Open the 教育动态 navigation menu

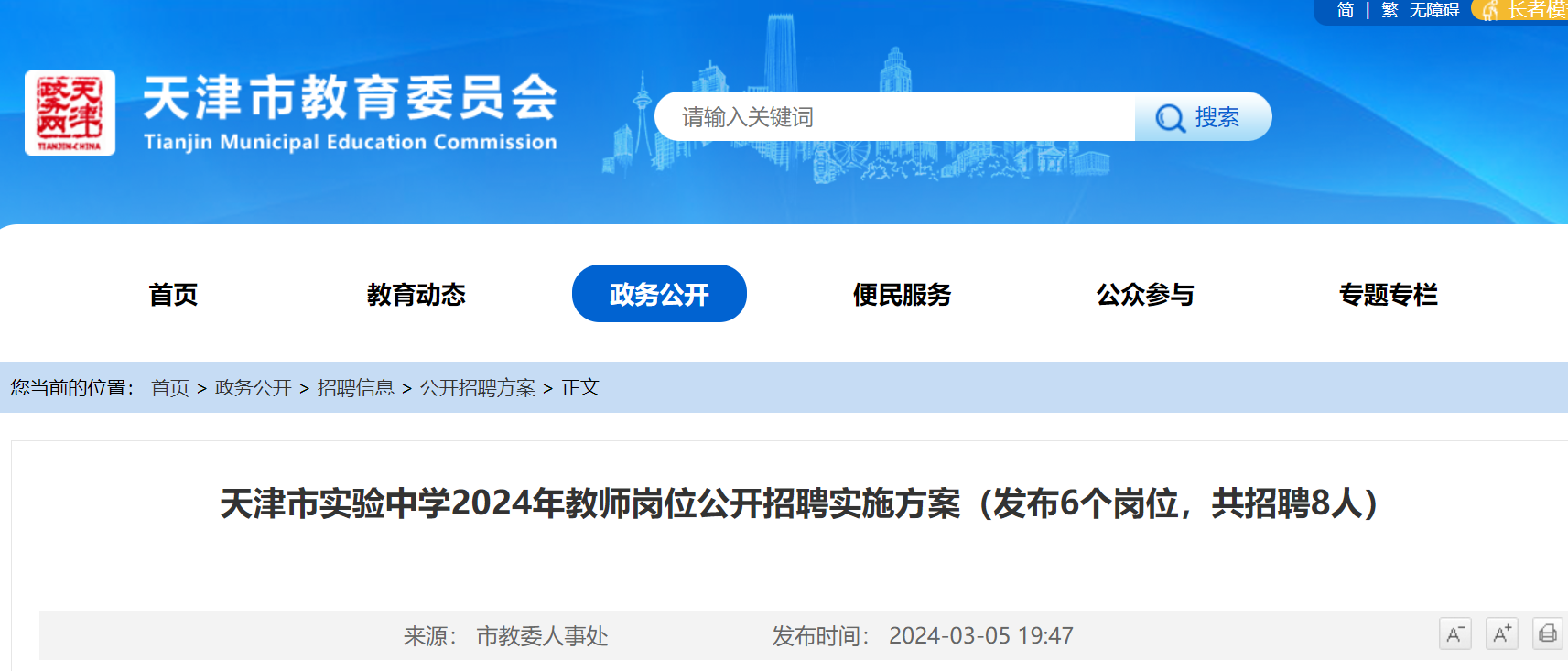(416, 294)
